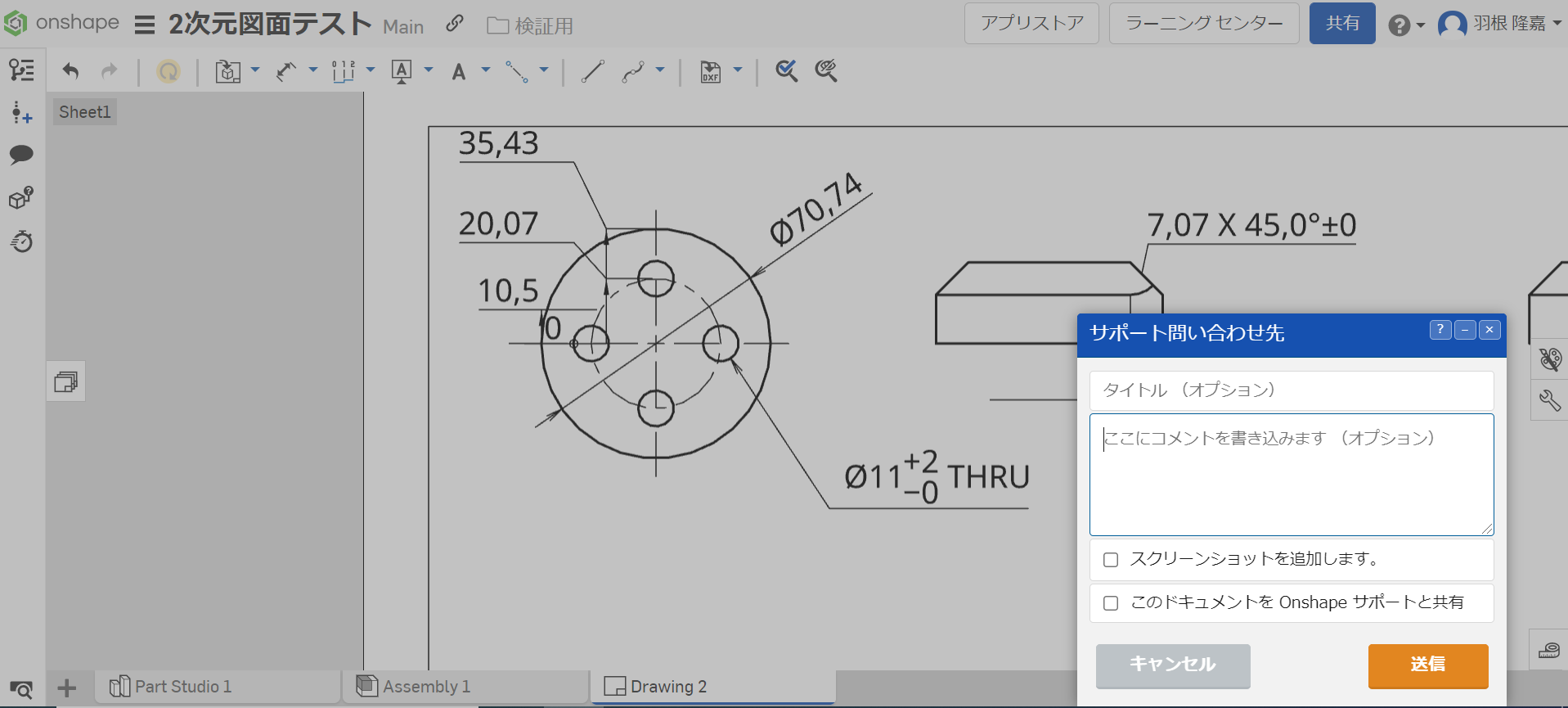The height and width of the screenshot is (708, 1568).
Task: Expand the Text tool dropdown arrow
Action: (x=486, y=70)
